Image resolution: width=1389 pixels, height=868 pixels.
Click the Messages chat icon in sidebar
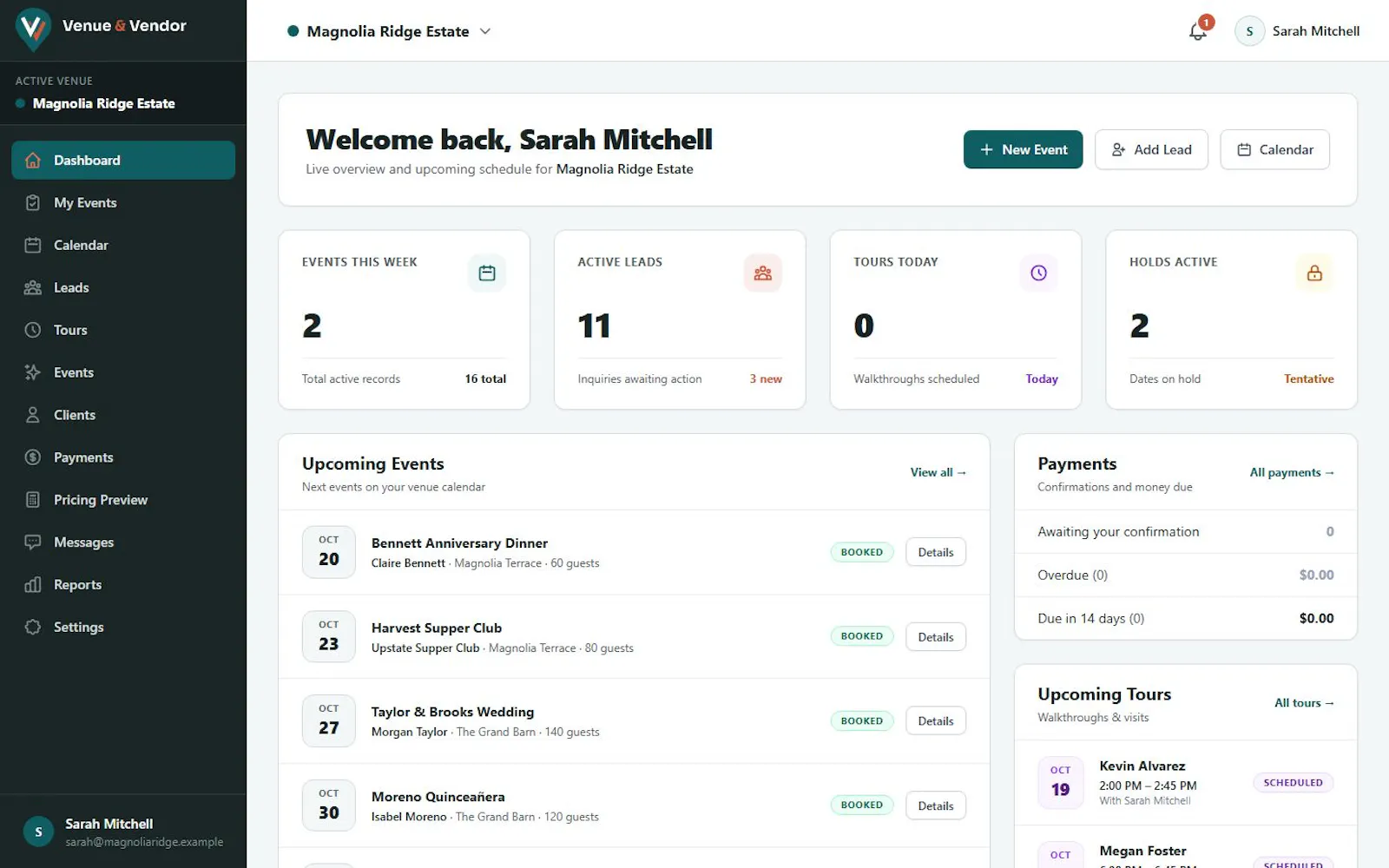tap(33, 542)
